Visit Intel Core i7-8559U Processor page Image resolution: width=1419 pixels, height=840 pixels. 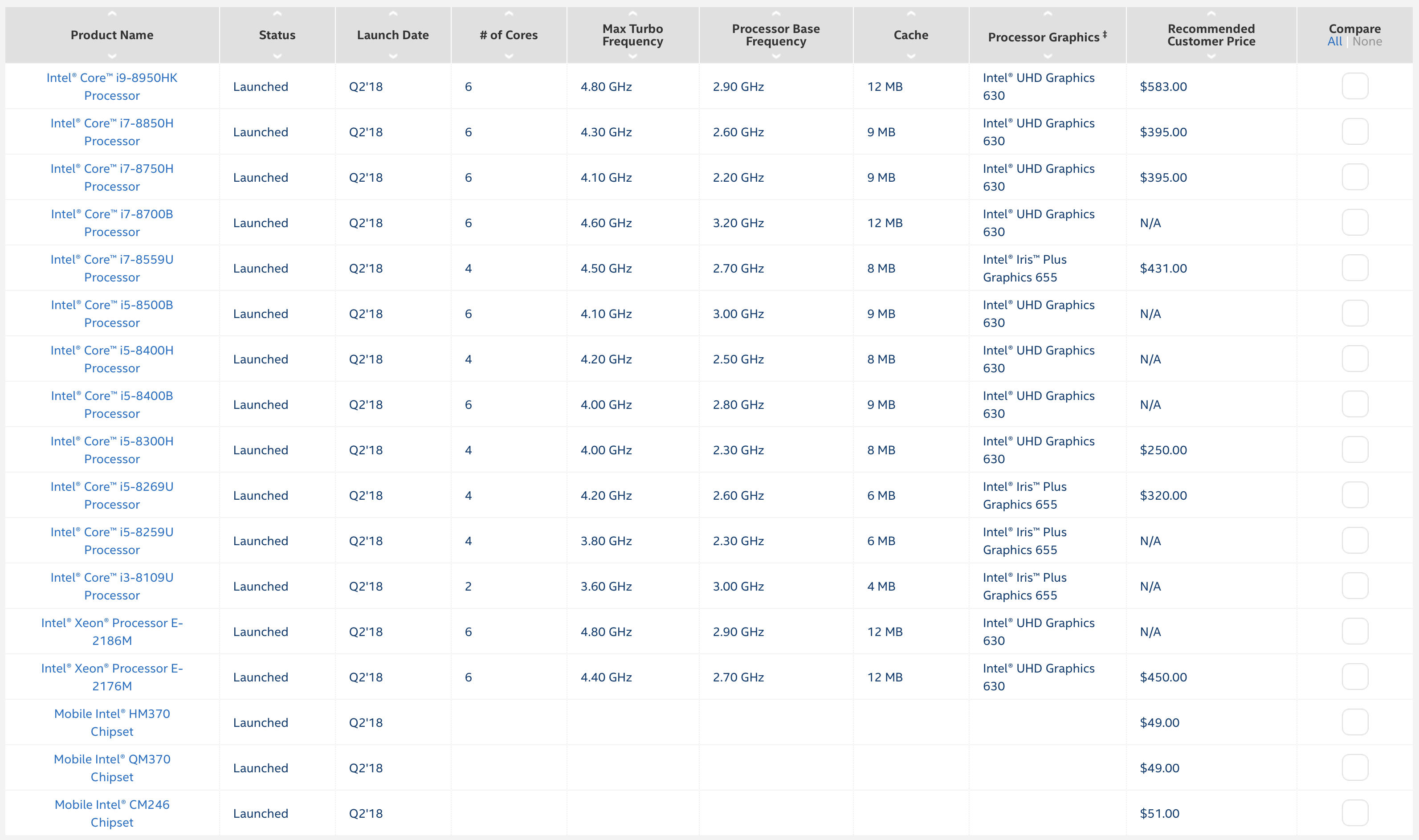point(112,268)
